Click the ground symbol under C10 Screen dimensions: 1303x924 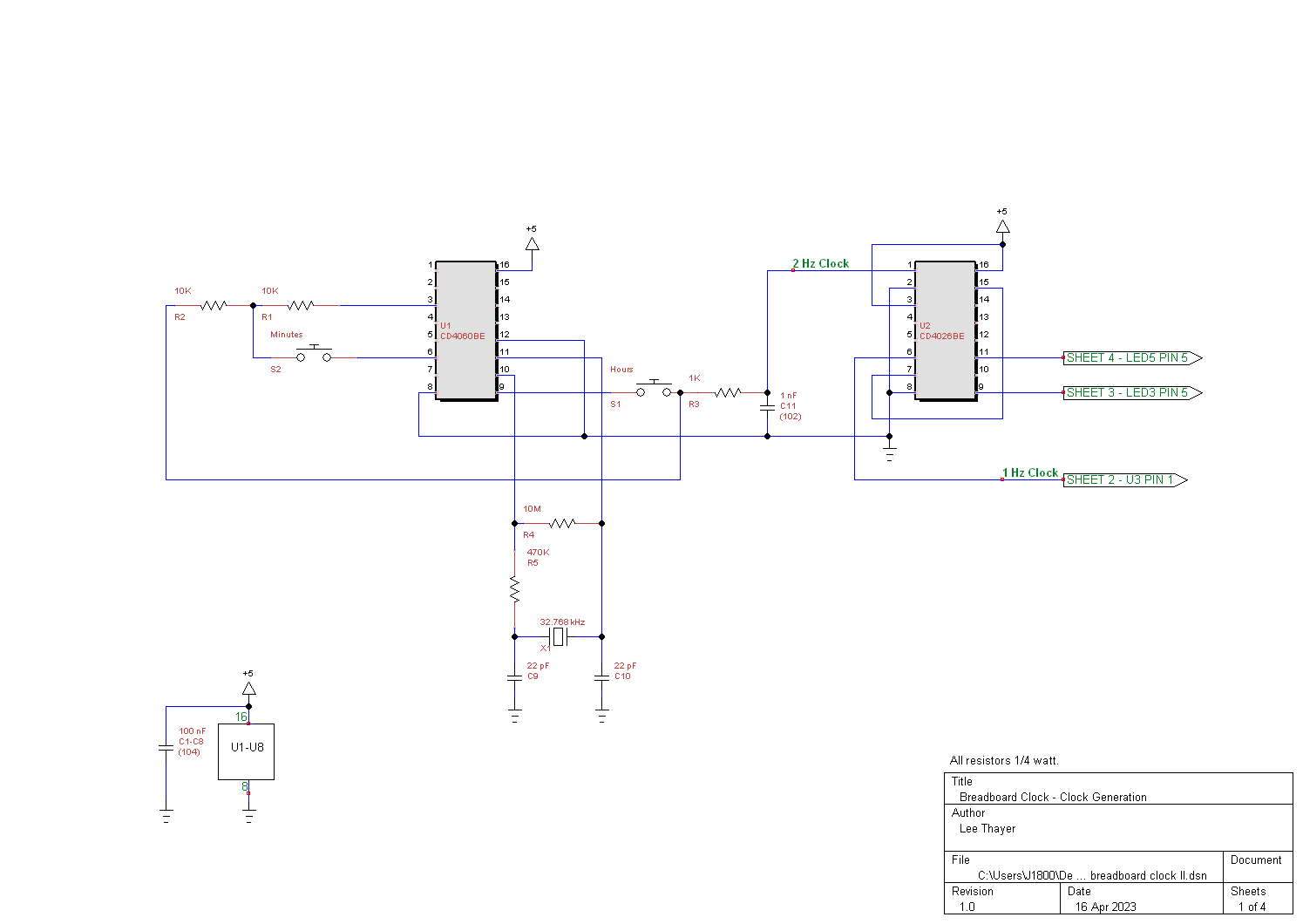pyautogui.click(x=601, y=717)
